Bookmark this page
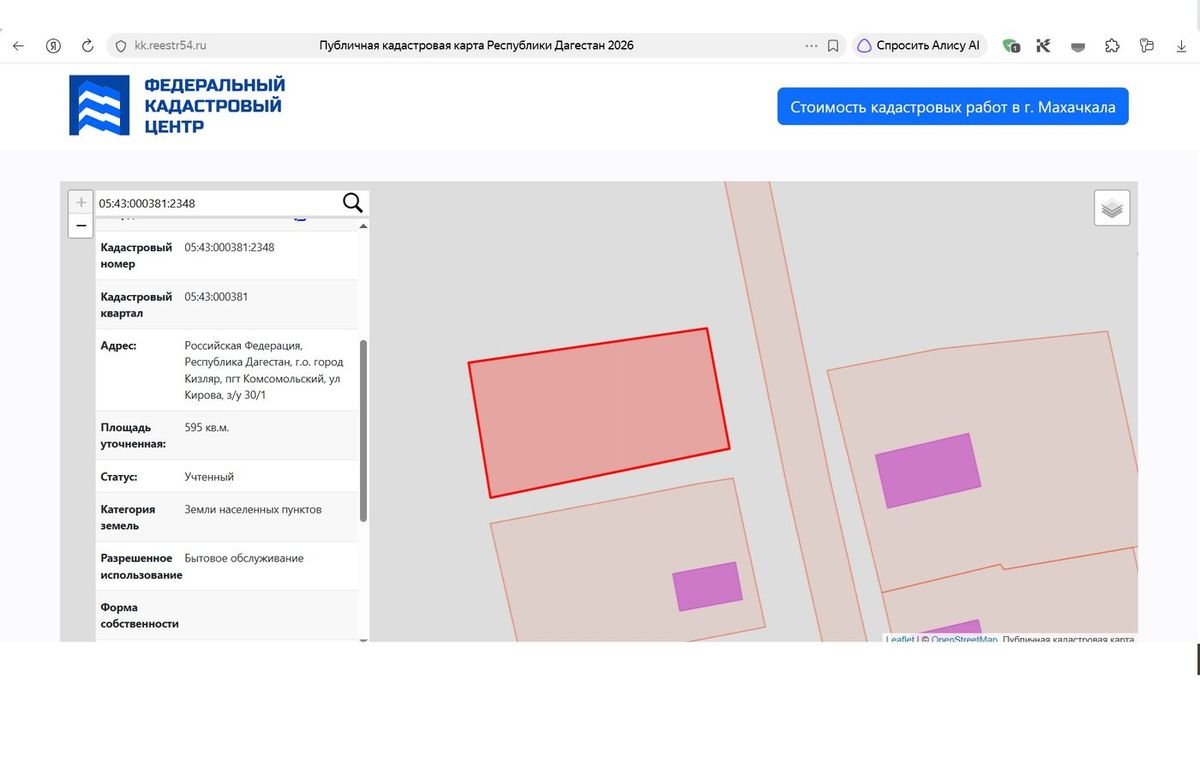 pyautogui.click(x=833, y=45)
